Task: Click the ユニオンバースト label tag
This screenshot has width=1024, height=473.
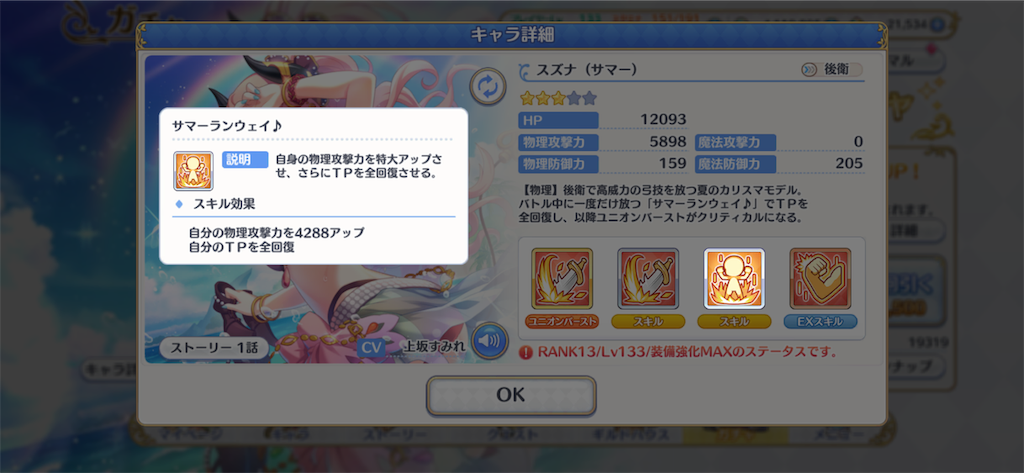Action: pos(562,321)
